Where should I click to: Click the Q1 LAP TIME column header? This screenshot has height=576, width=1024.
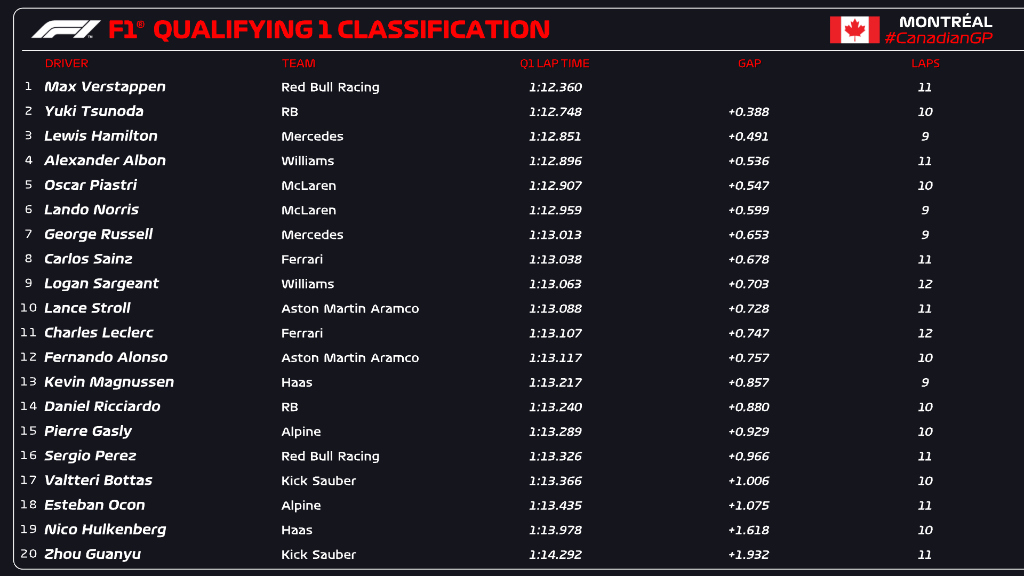tap(554, 63)
